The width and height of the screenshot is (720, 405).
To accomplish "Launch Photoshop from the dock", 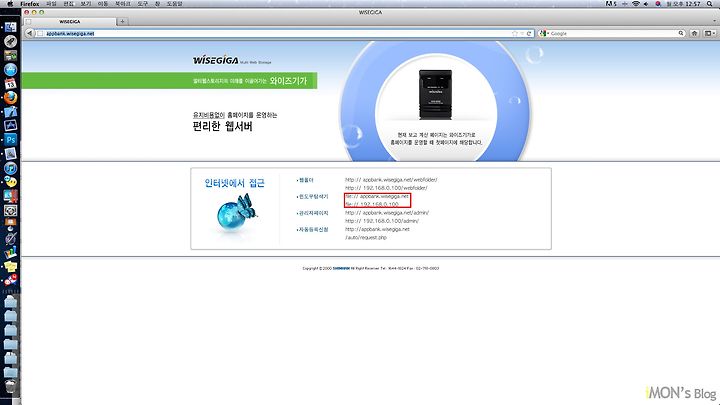I will (x=10, y=140).
